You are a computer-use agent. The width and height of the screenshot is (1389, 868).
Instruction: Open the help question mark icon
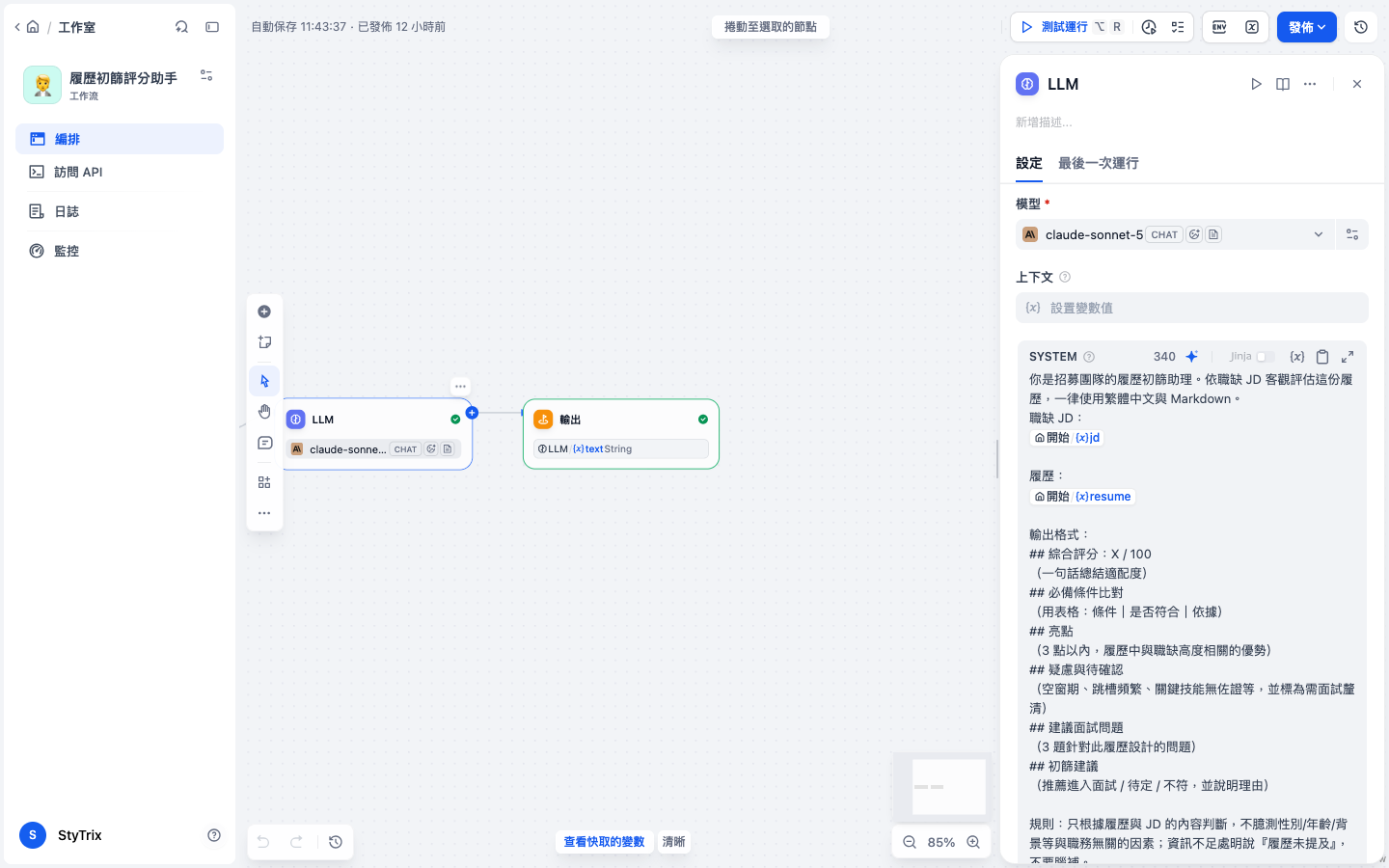click(214, 835)
